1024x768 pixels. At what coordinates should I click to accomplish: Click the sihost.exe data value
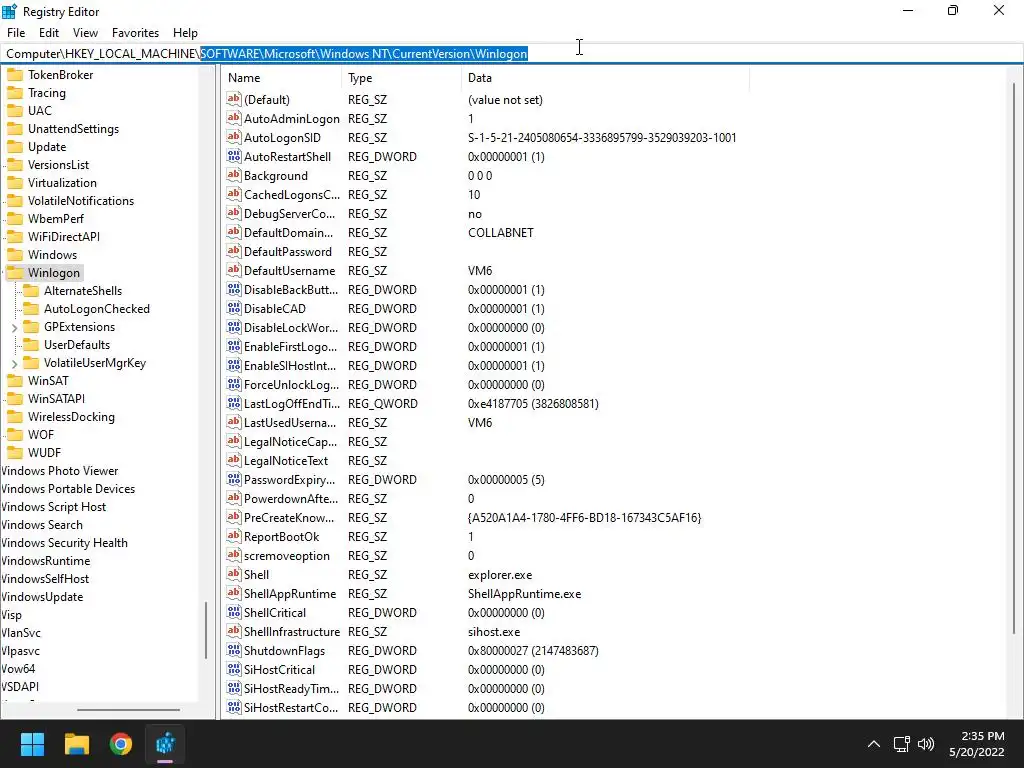[x=494, y=632]
